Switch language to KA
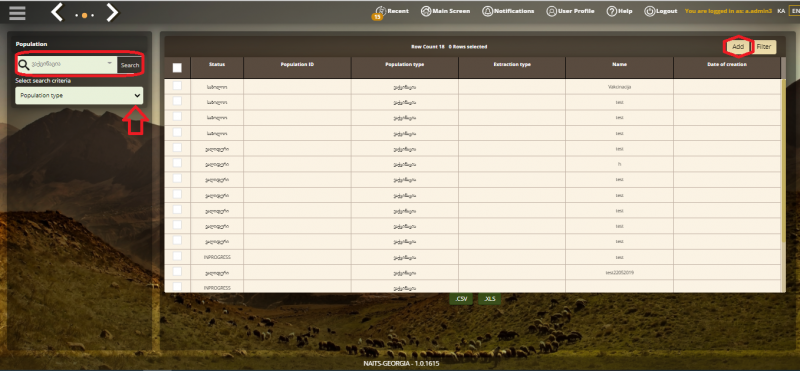 click(781, 11)
